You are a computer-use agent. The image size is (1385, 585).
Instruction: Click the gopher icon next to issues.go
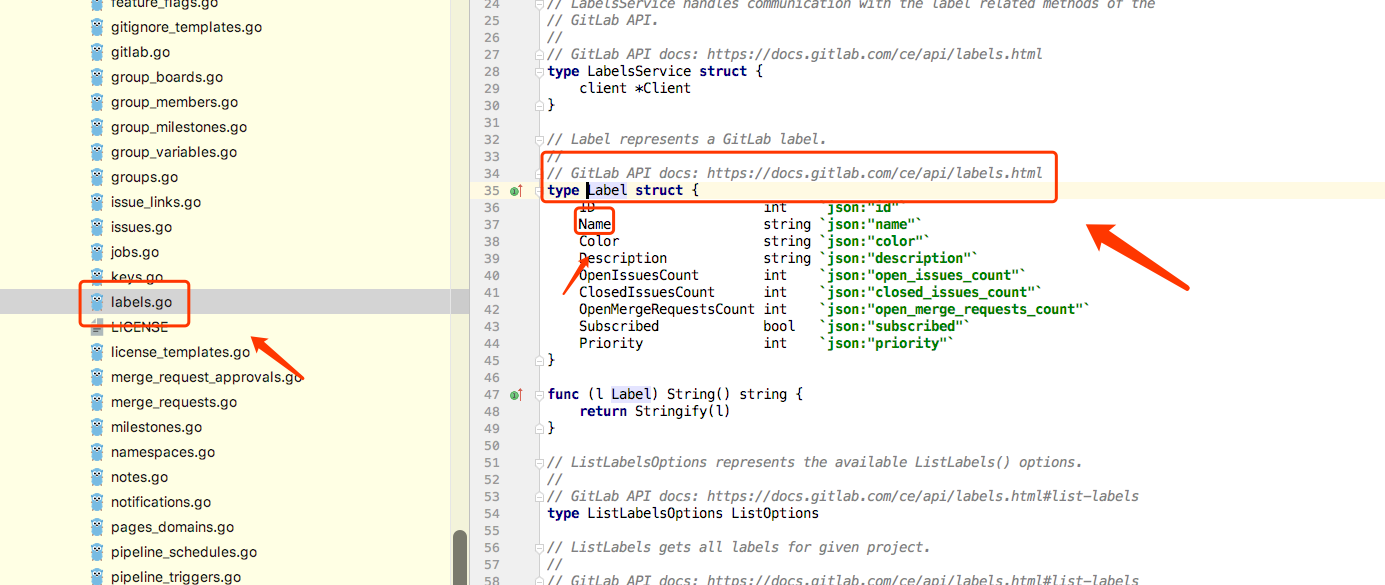pos(96,226)
